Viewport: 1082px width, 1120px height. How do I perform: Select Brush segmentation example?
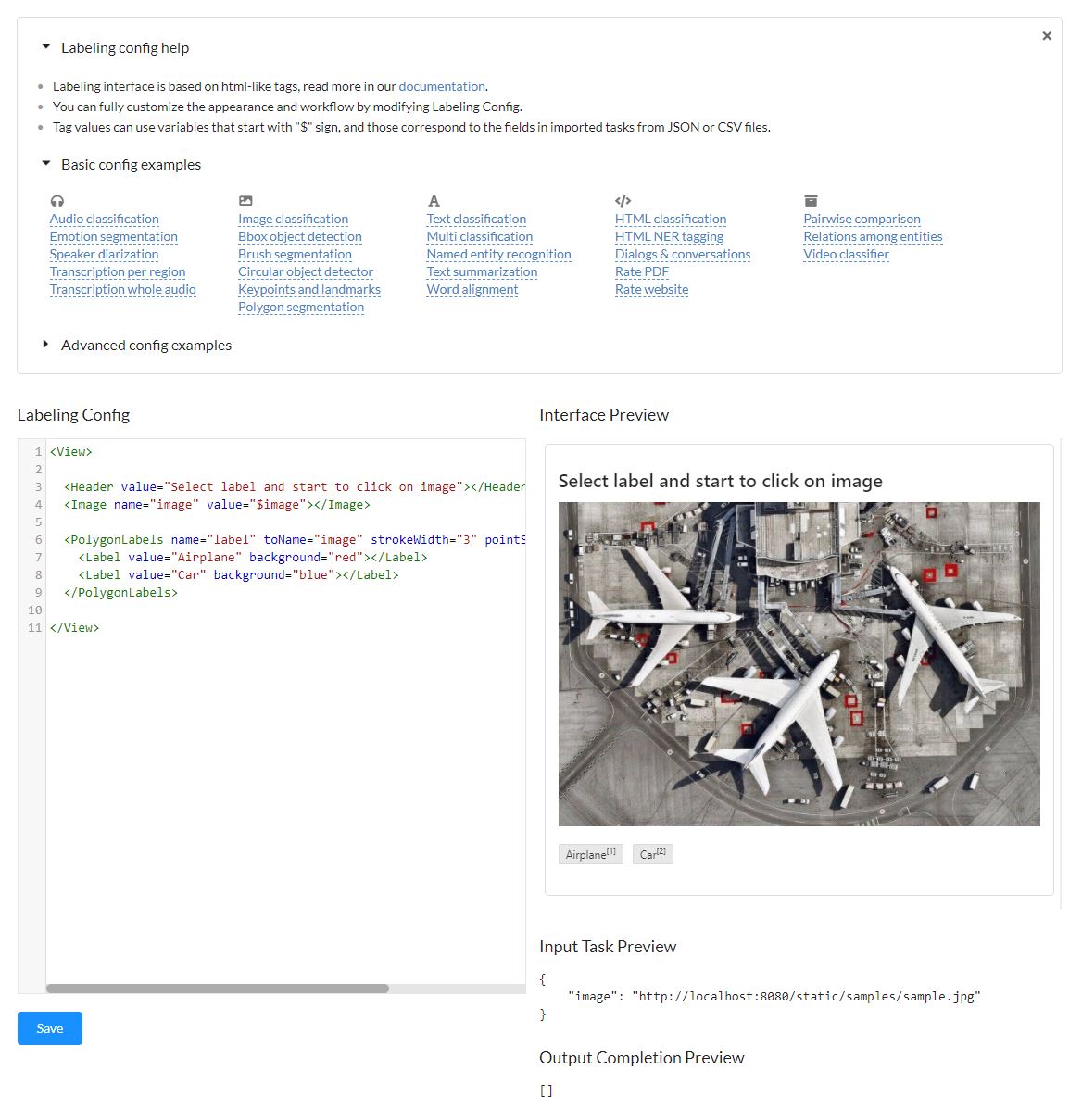[x=295, y=255]
